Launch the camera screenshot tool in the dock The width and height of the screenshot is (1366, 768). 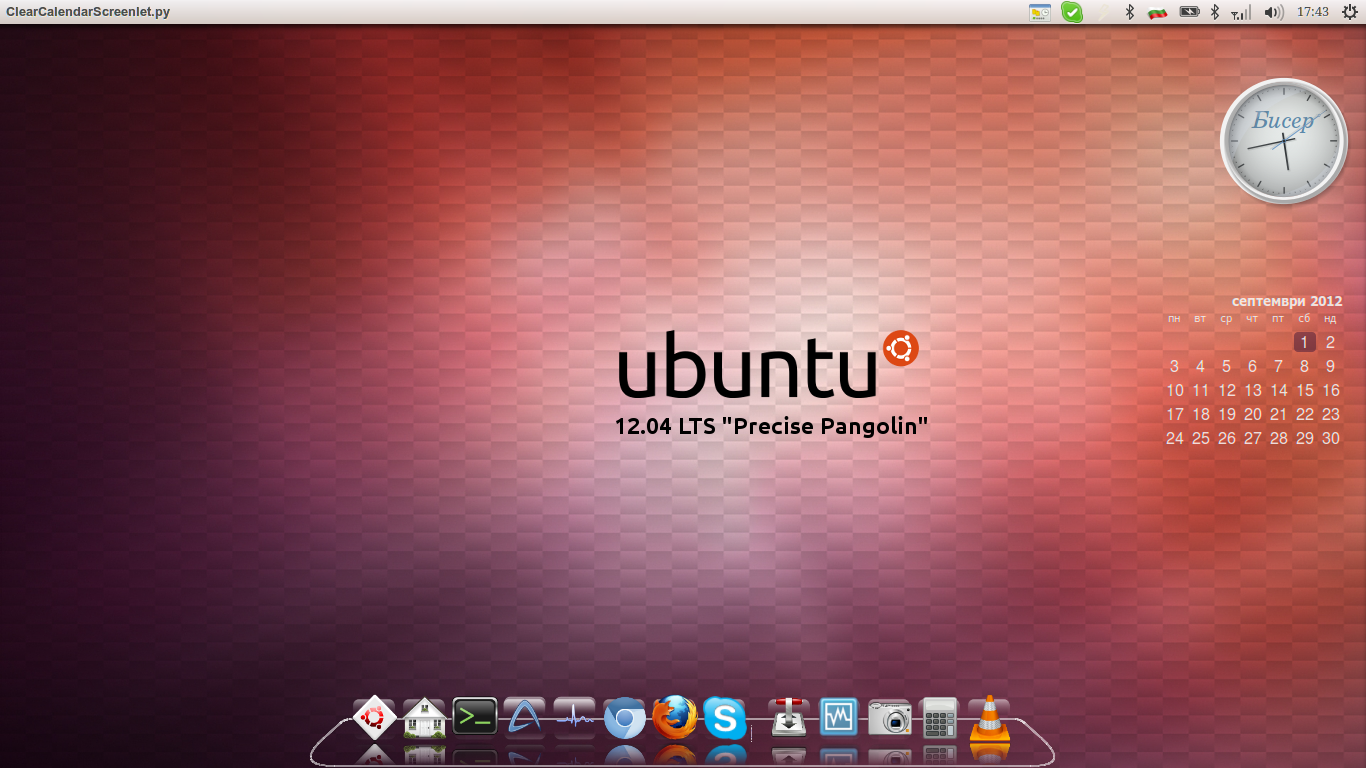(x=889, y=718)
